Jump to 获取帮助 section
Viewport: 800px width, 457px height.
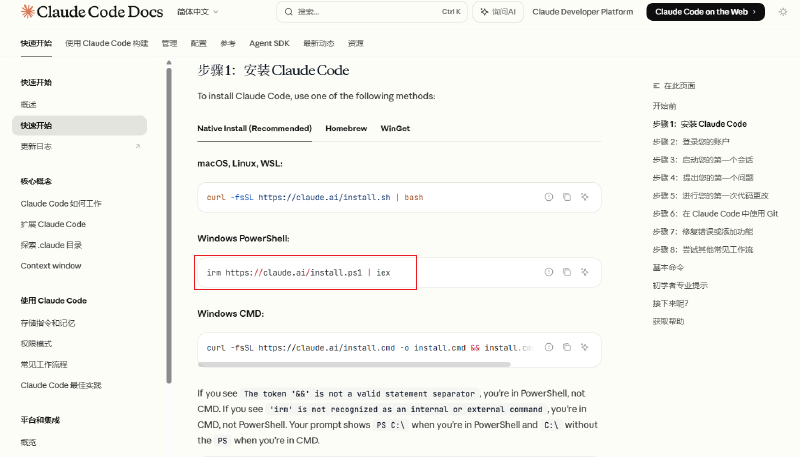[x=668, y=321]
